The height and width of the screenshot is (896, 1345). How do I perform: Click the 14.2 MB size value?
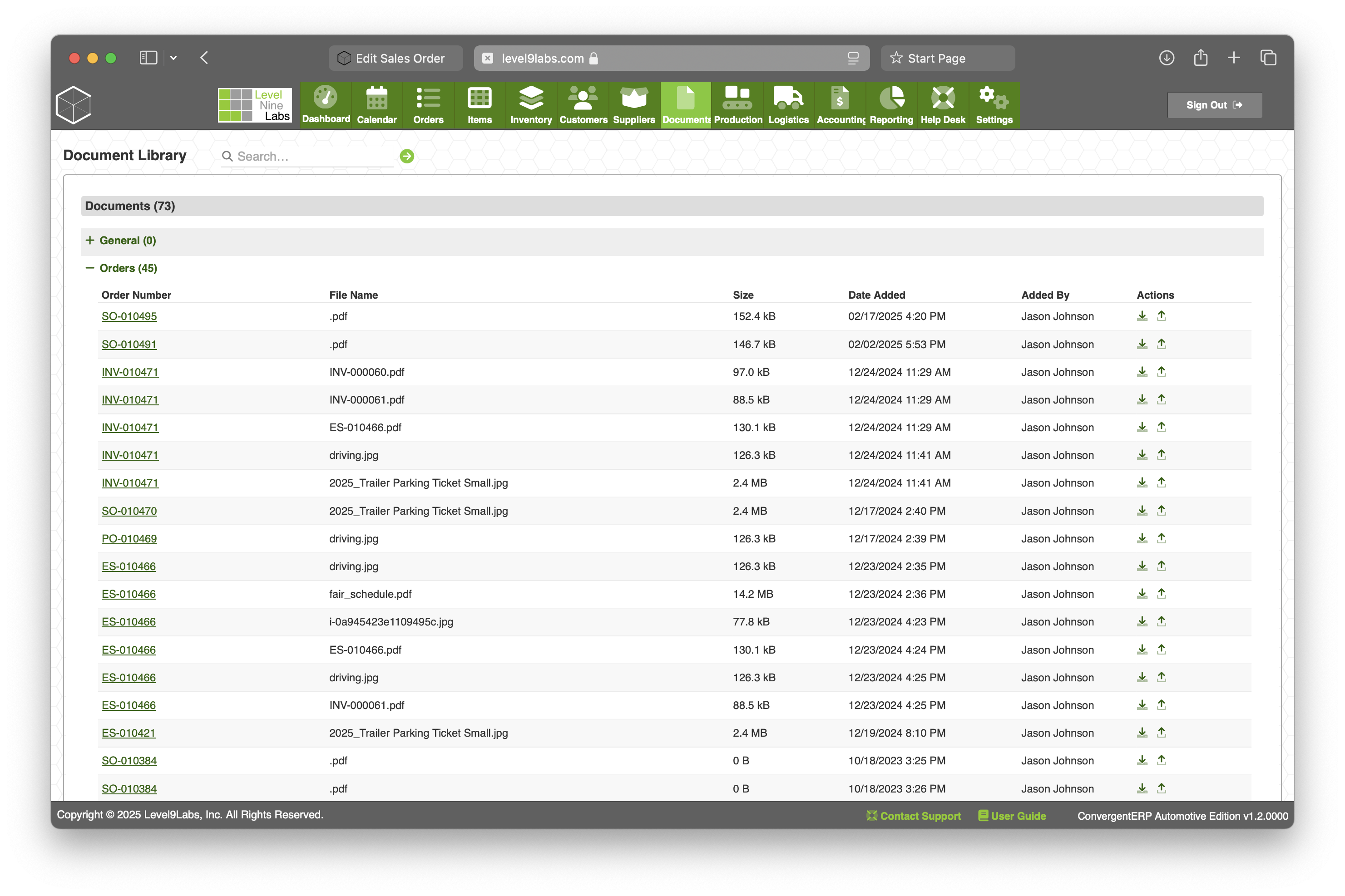pyautogui.click(x=753, y=594)
